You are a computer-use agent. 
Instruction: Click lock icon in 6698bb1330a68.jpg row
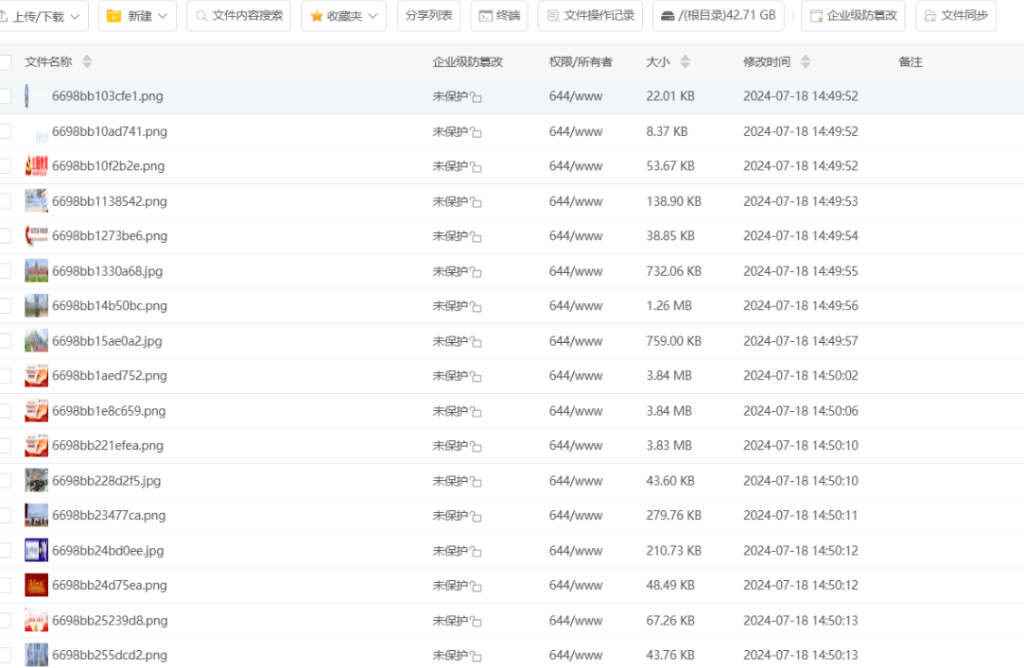click(x=477, y=273)
